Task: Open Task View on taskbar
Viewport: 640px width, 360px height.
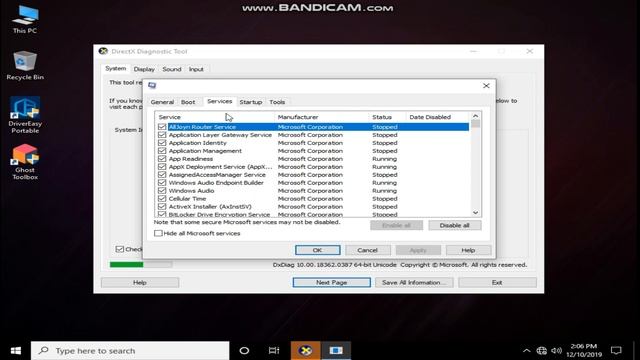Action: (x=274, y=351)
